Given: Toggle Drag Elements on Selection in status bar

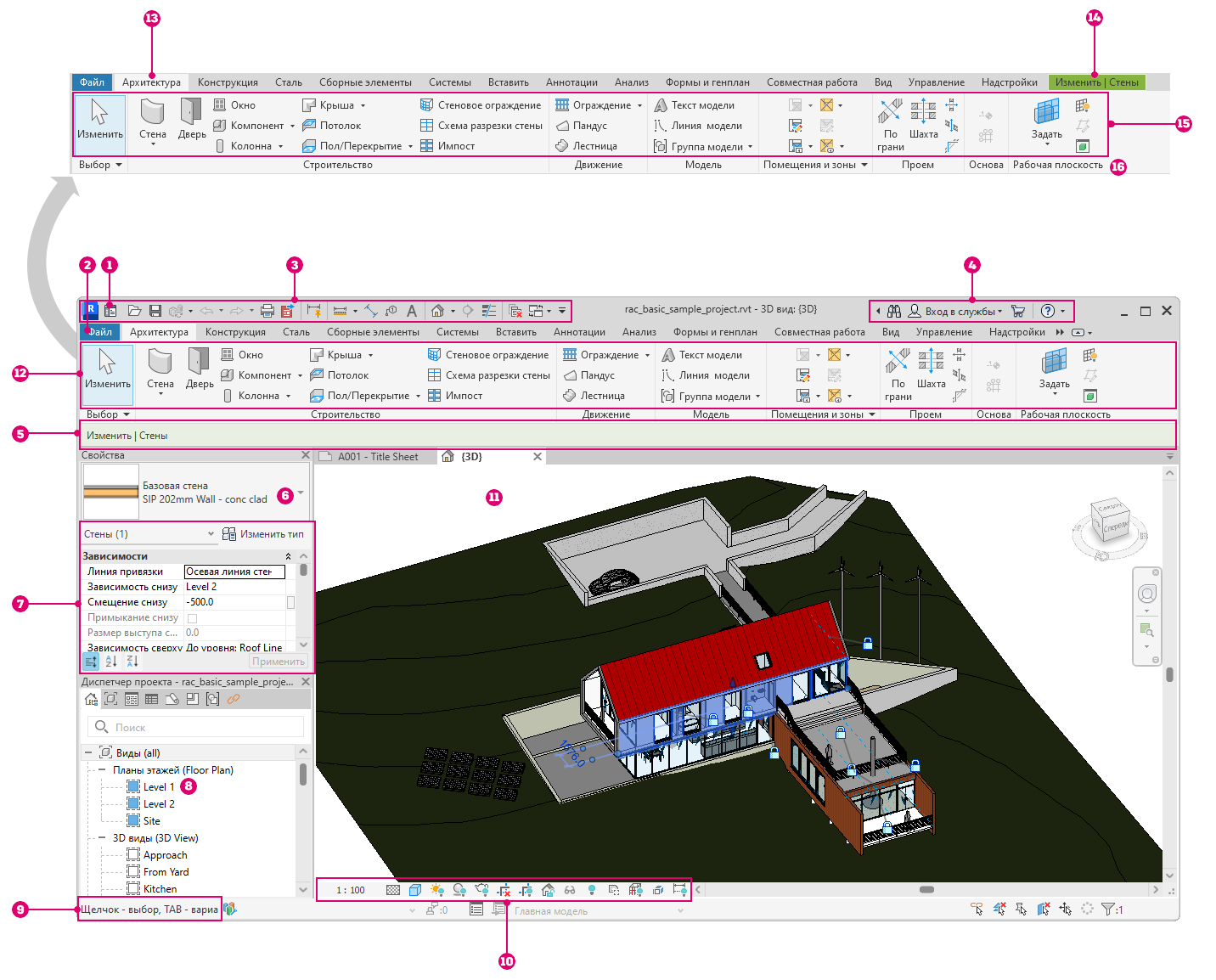Looking at the screenshot, I should click(1066, 910).
